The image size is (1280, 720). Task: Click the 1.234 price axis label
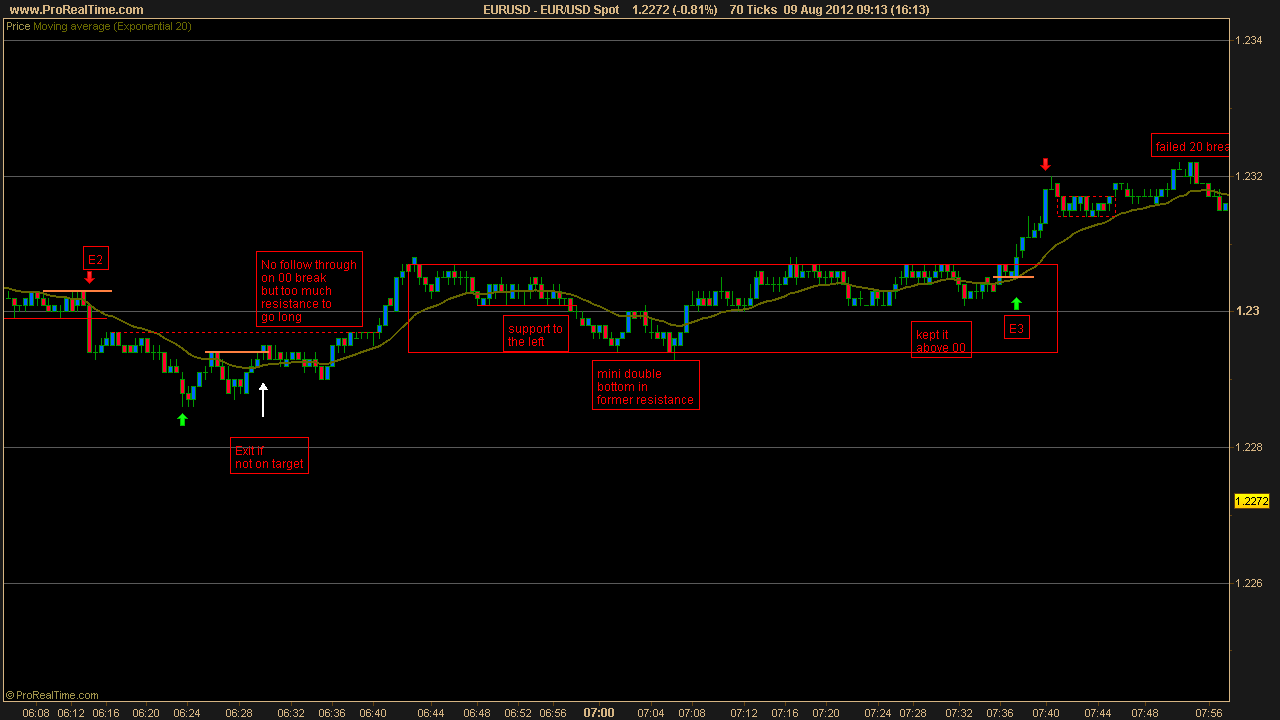coord(1249,40)
